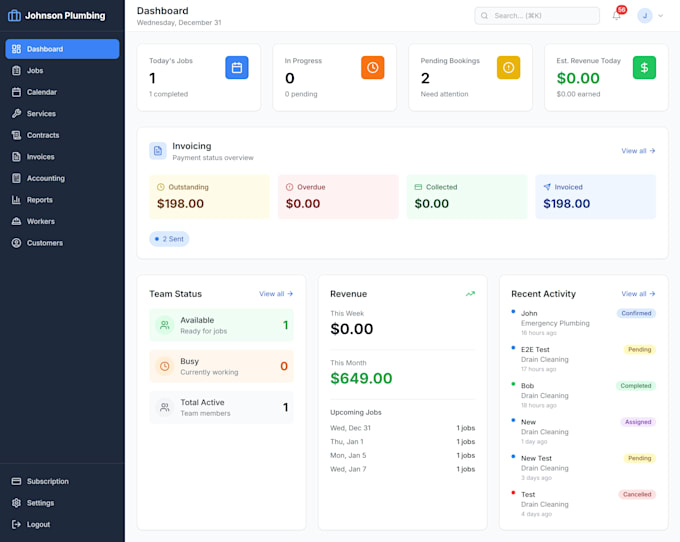This screenshot has width=680, height=542.
Task: Click the user avatar J
Action: click(x=644, y=16)
